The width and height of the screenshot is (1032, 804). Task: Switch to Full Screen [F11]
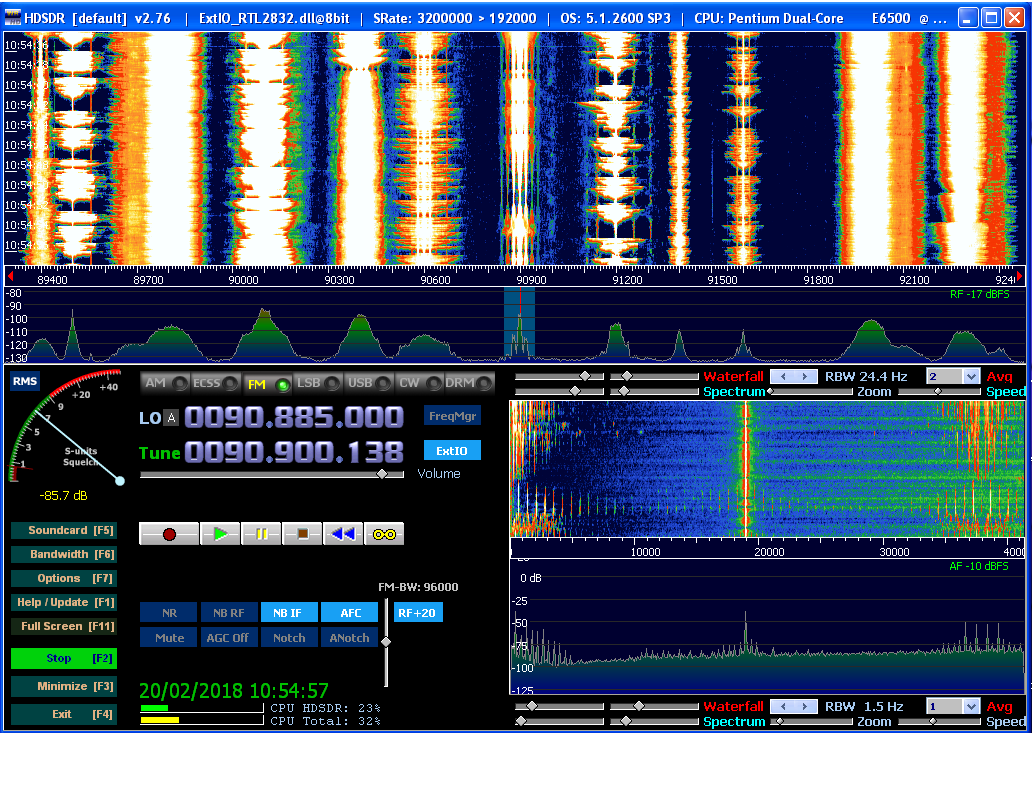click(64, 626)
